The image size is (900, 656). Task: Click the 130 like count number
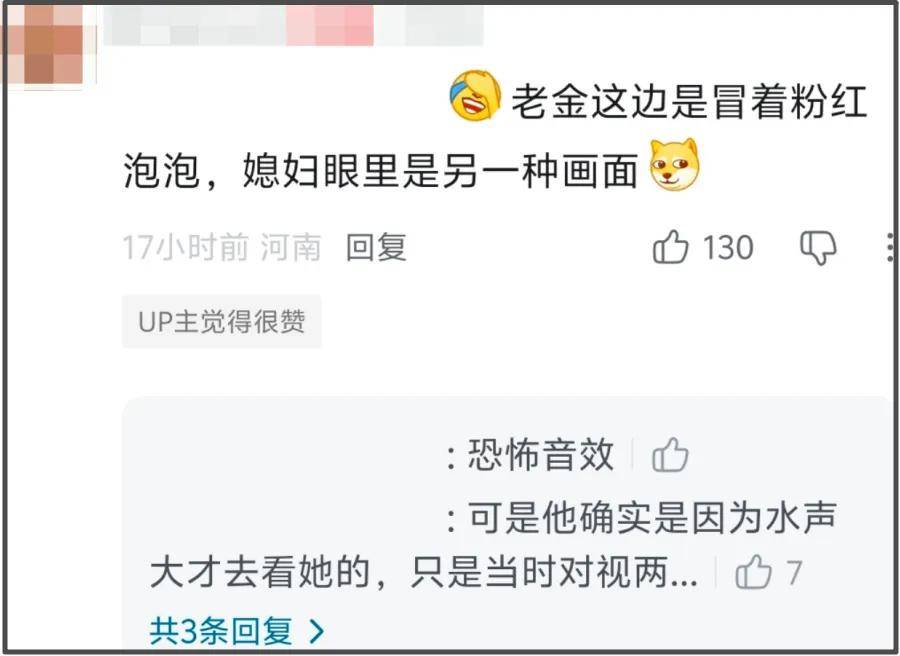tap(728, 248)
